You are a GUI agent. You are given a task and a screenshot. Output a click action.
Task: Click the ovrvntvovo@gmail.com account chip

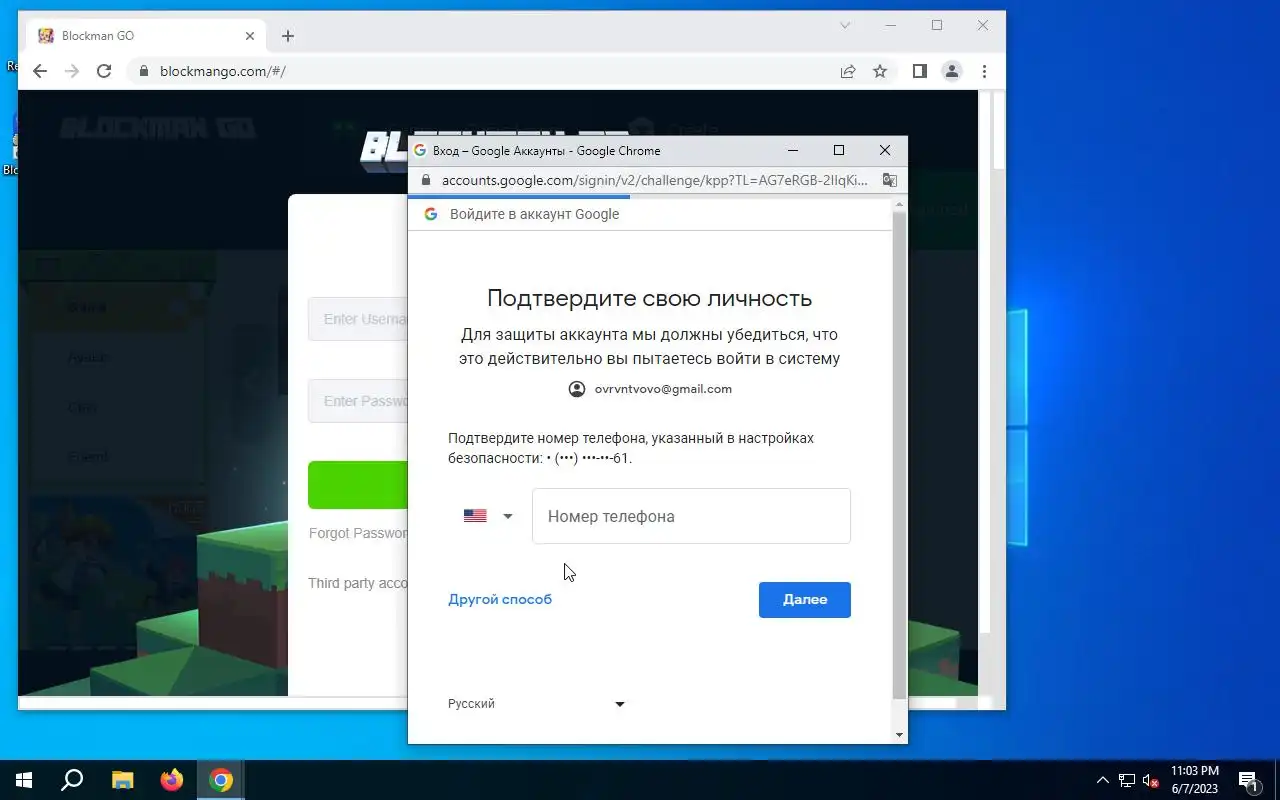point(650,389)
